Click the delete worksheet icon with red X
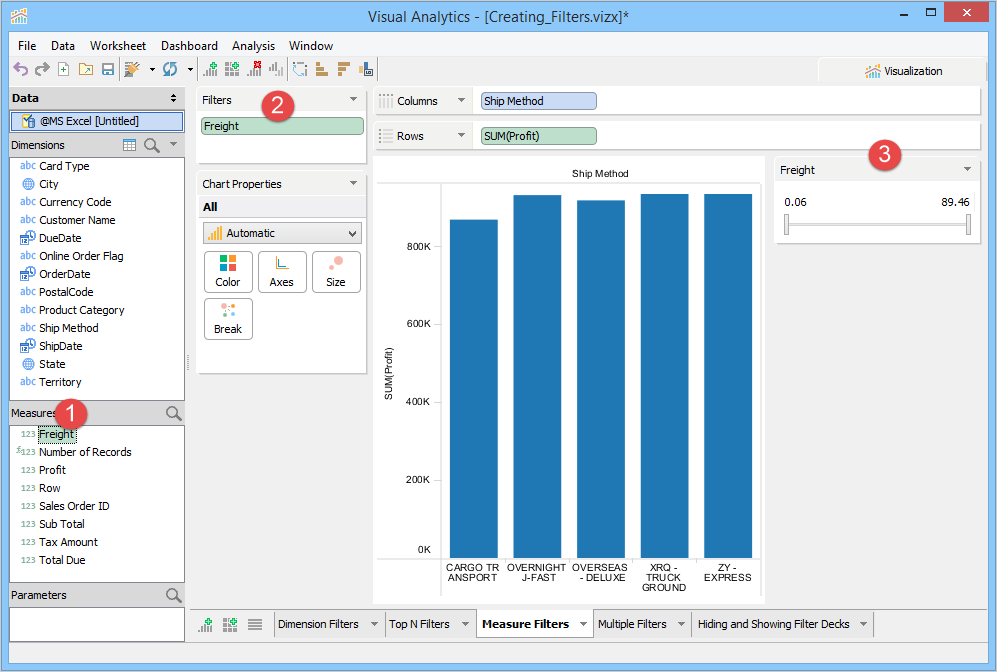 [x=254, y=69]
